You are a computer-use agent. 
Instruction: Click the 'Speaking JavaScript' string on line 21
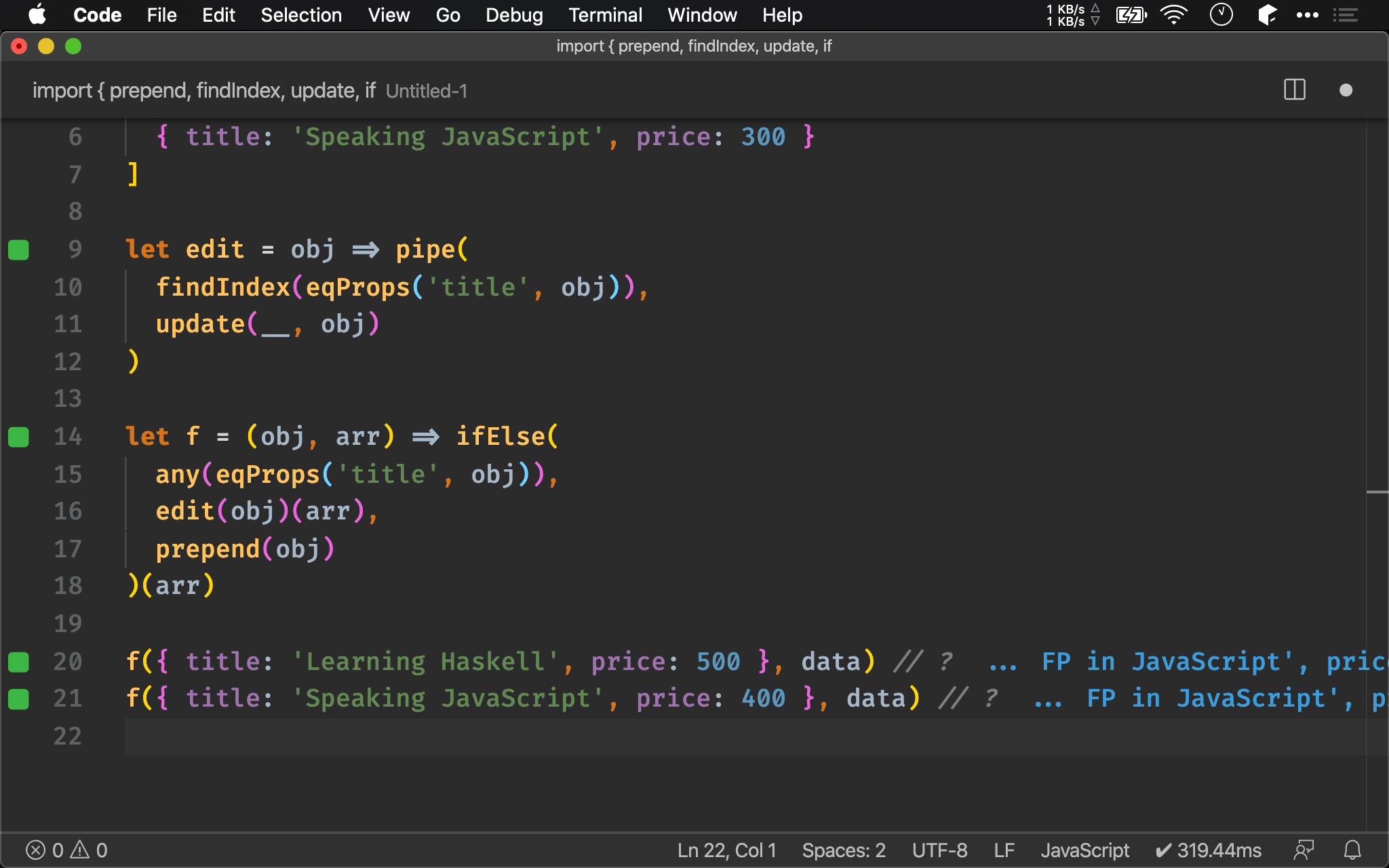448,698
